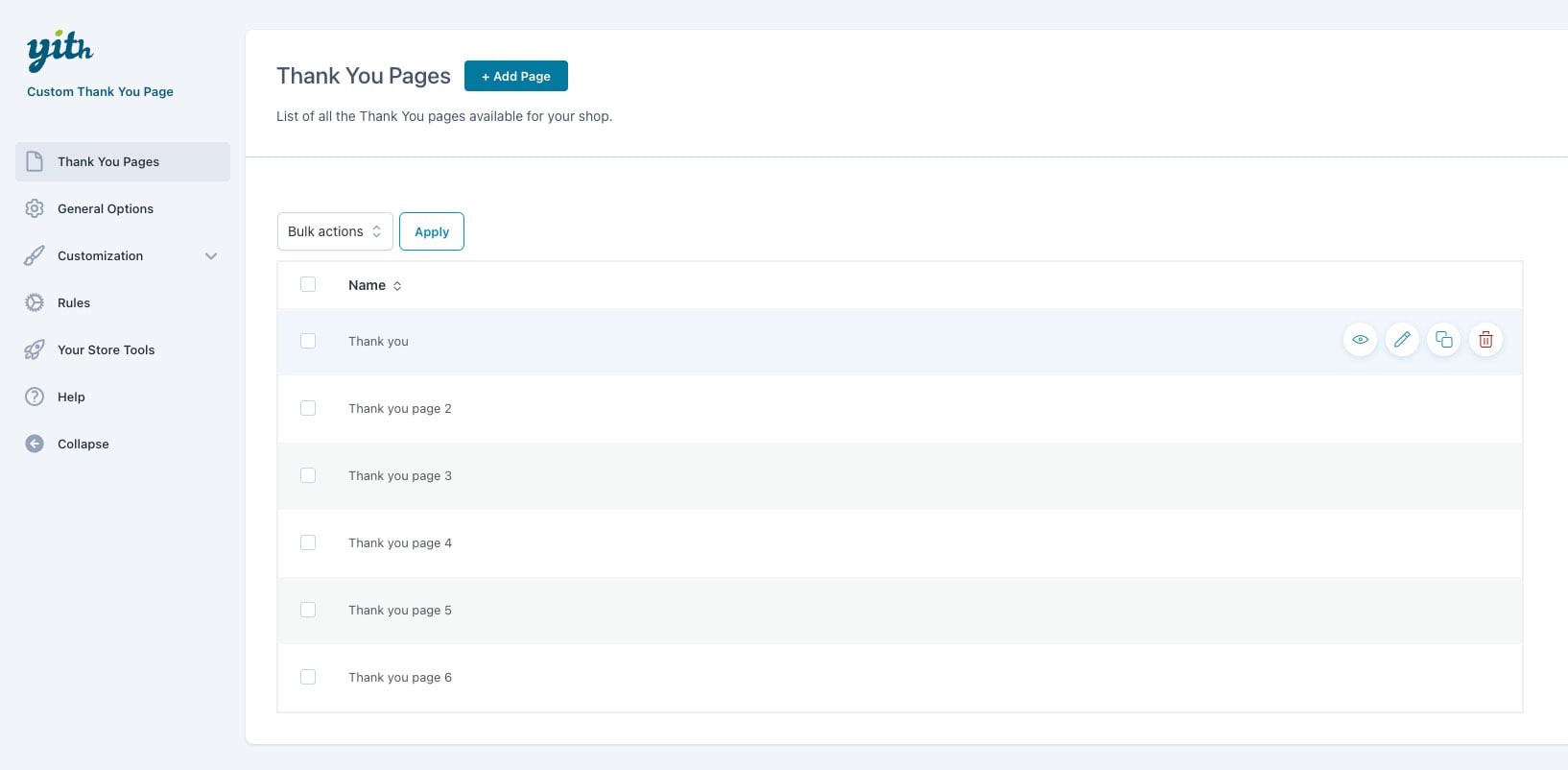Collapse the sidebar using the arrow icon
The height and width of the screenshot is (770, 1568).
(x=35, y=444)
